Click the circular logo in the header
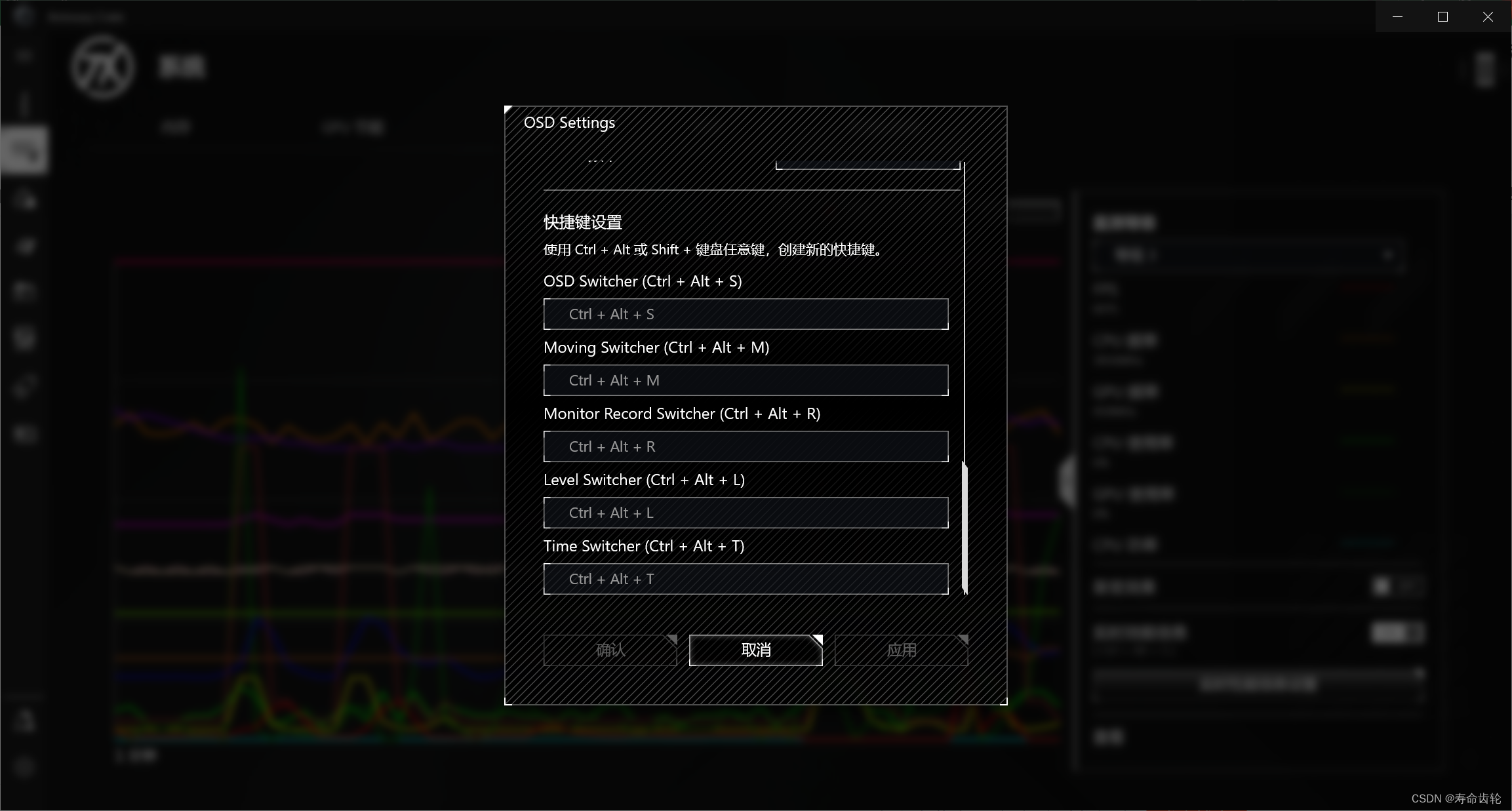 tap(103, 67)
